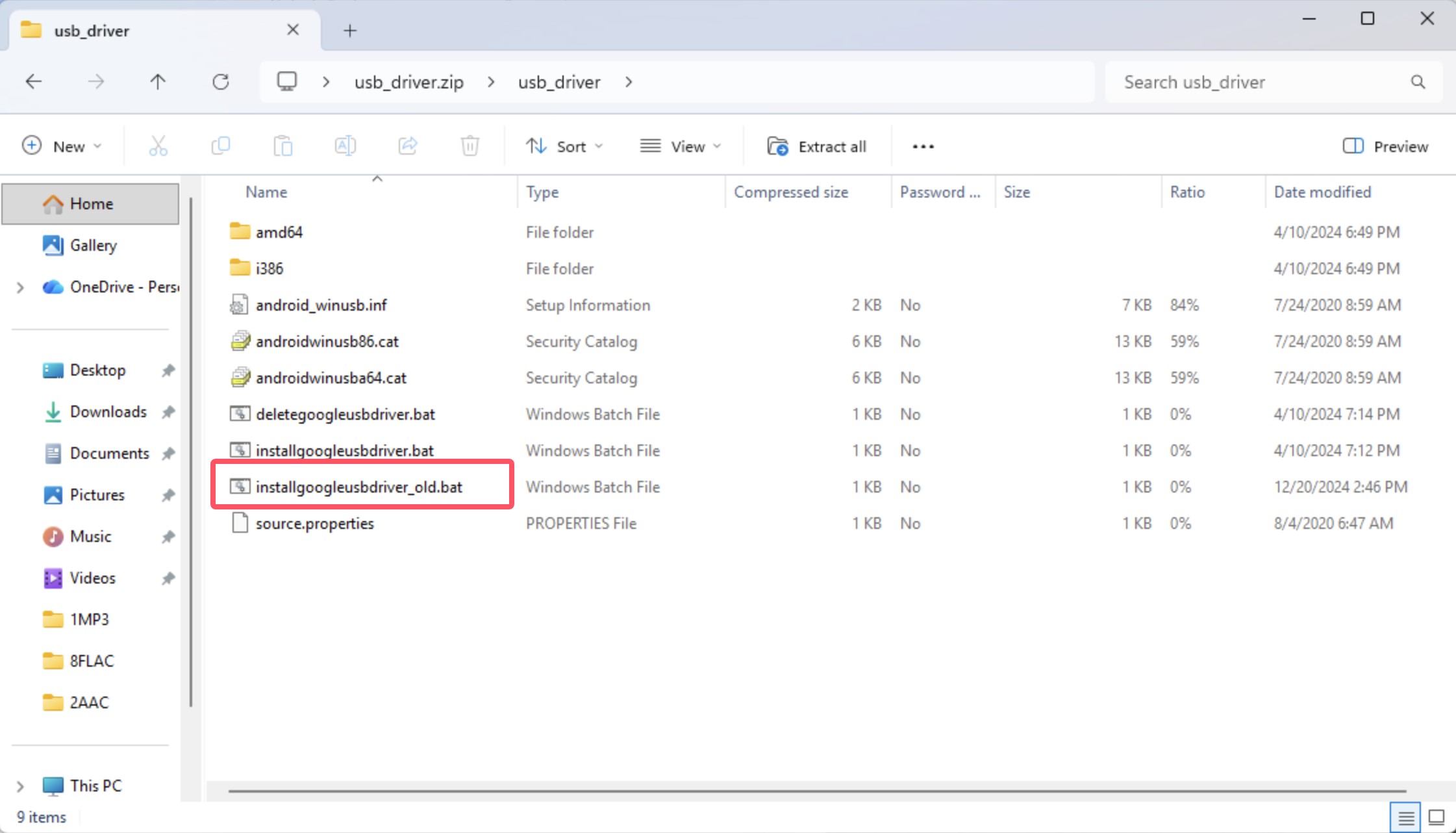Click the horizontal scrollbar at bottom
Image resolution: width=1456 pixels, height=833 pixels.
(x=817, y=791)
